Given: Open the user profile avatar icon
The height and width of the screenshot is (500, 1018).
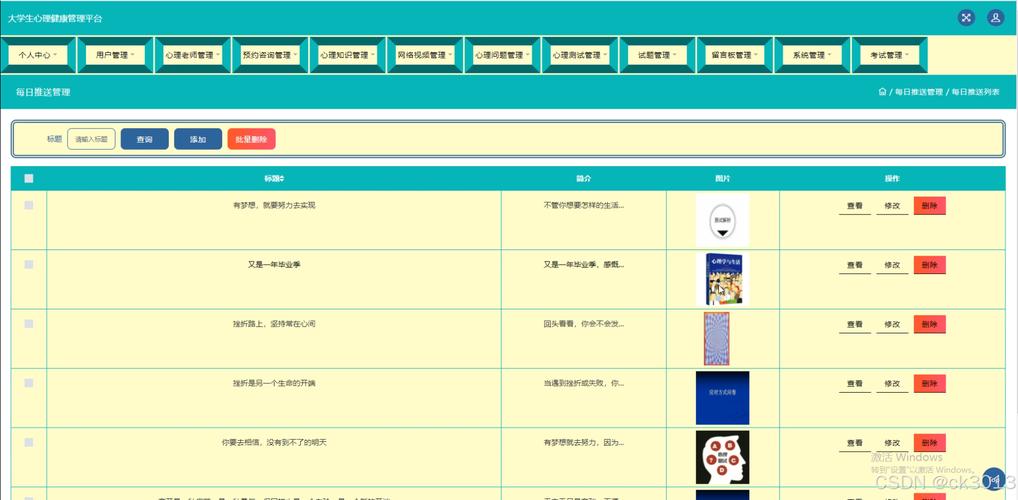Looking at the screenshot, I should 995,17.
